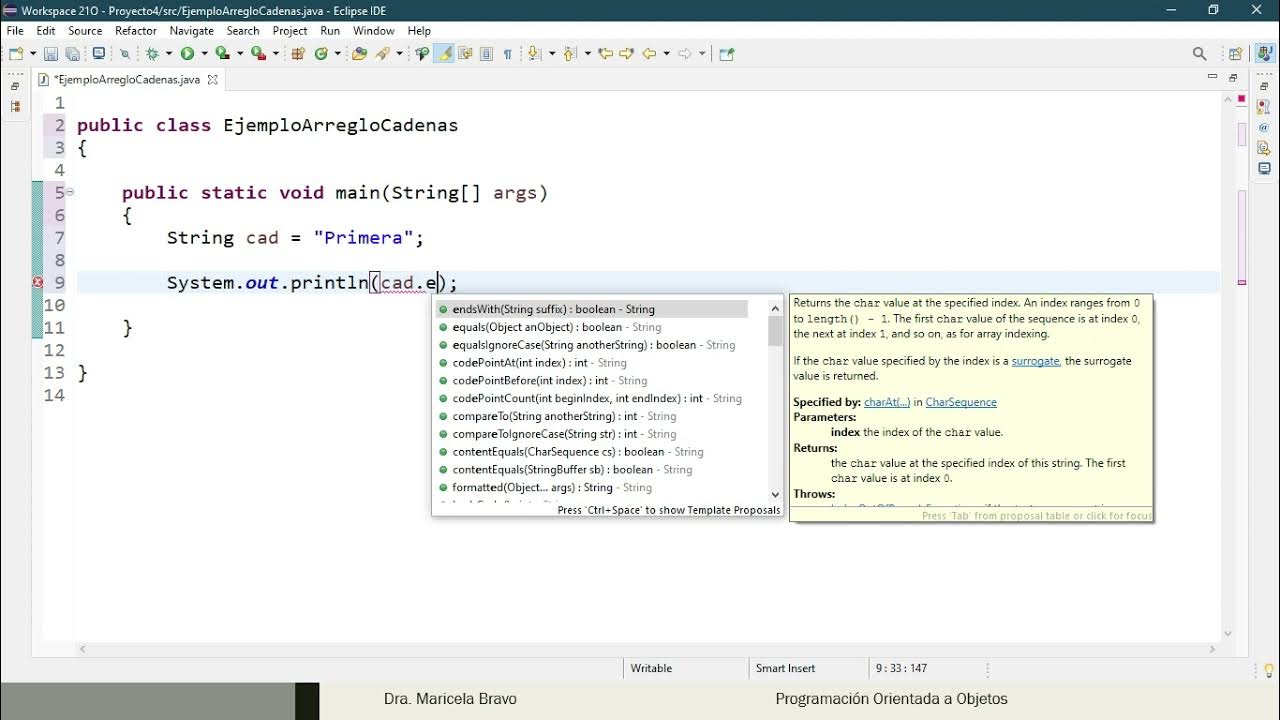
Task: Click the Forward navigation arrow
Action: (x=685, y=54)
